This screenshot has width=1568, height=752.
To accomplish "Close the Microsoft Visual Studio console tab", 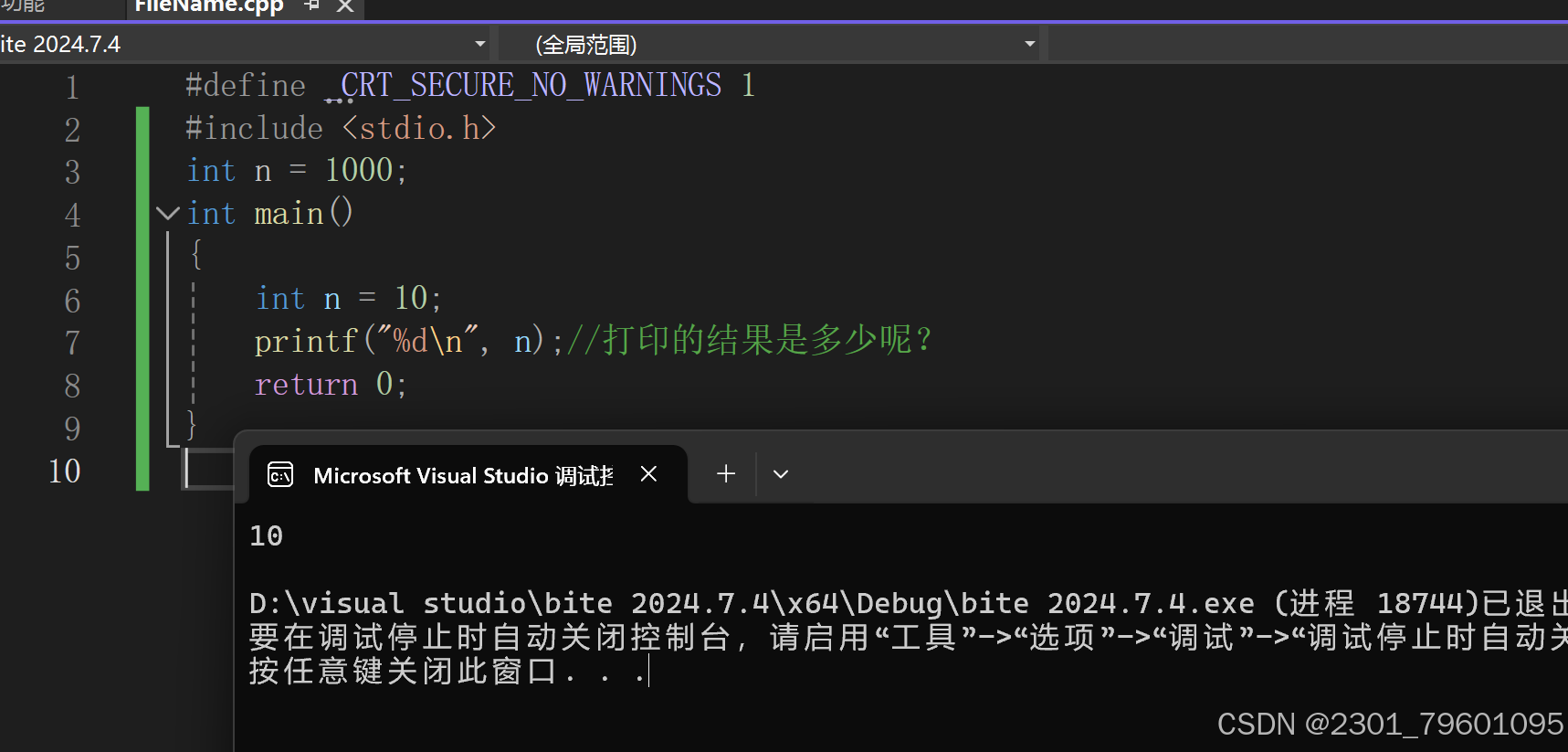I will 648,474.
